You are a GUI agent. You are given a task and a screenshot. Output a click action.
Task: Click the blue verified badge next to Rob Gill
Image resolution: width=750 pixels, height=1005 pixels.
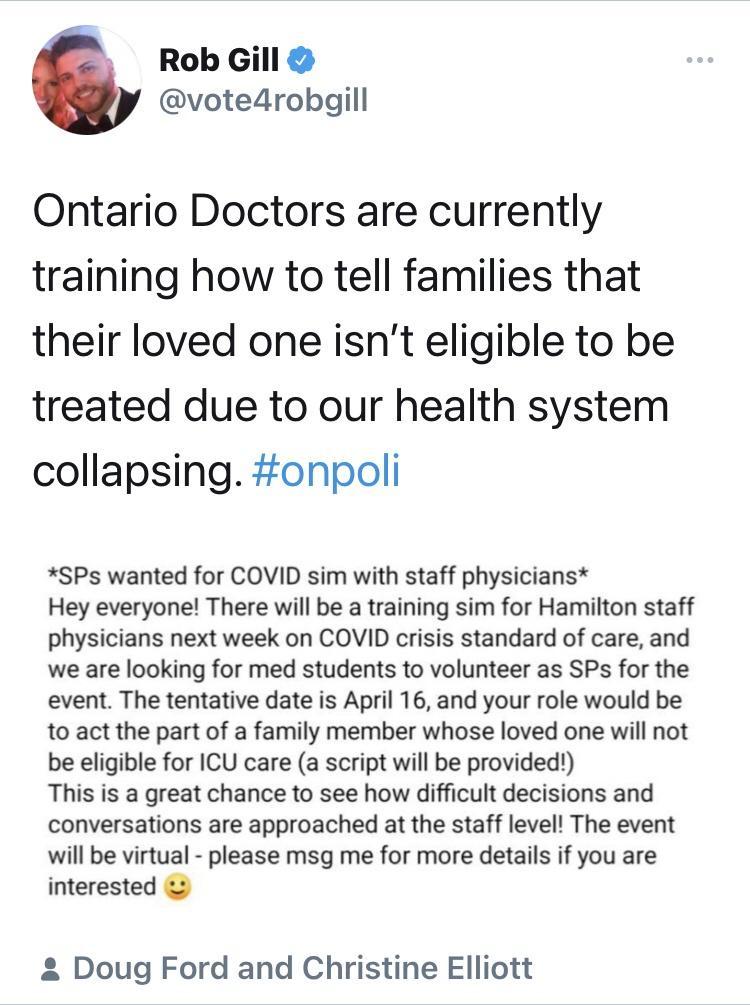click(x=302, y=62)
